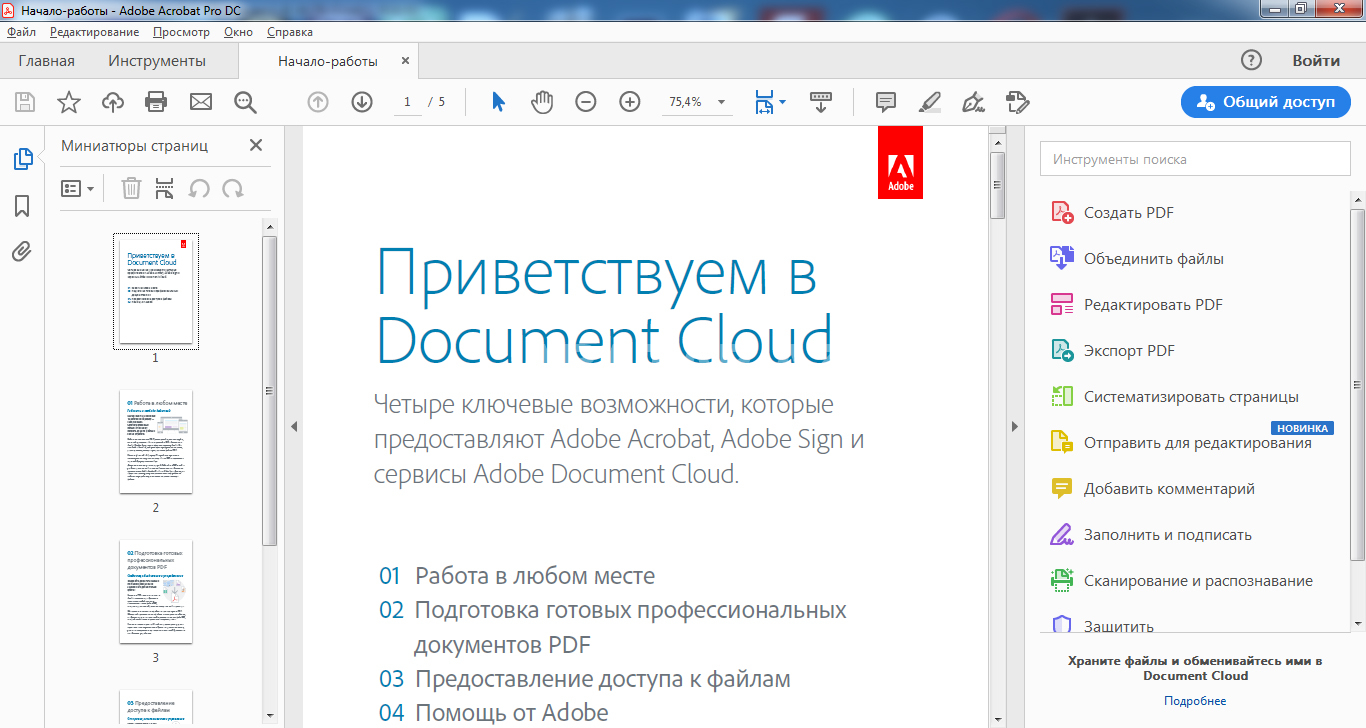Delete selected page with trash icon
The image size is (1366, 728).
pyautogui.click(x=131, y=188)
